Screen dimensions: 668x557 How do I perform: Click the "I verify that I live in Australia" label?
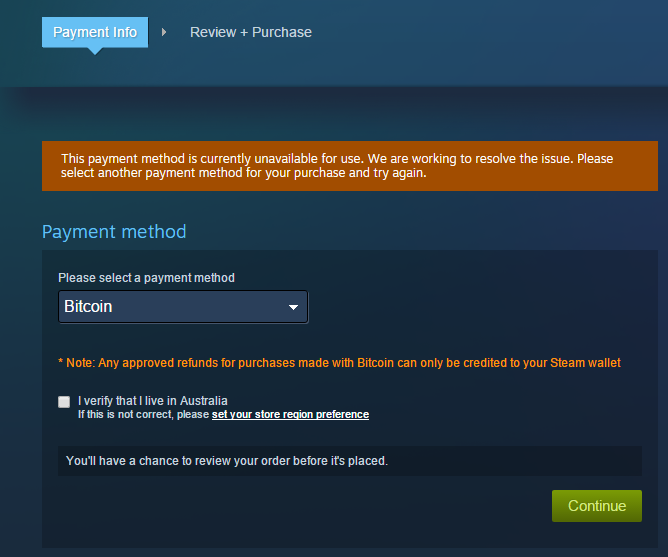pyautogui.click(x=153, y=401)
